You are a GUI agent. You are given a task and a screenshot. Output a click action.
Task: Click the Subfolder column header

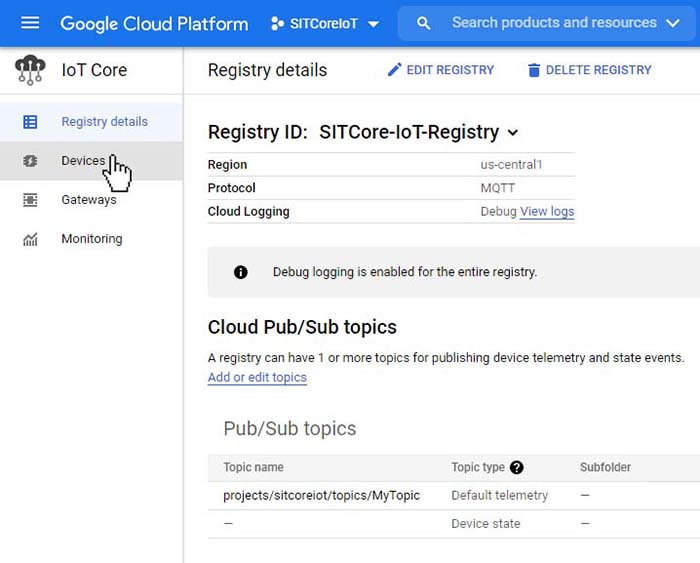(x=605, y=467)
